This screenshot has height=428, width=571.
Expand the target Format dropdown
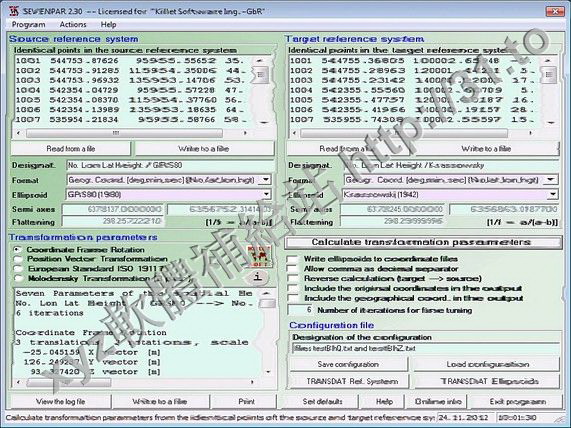551,180
